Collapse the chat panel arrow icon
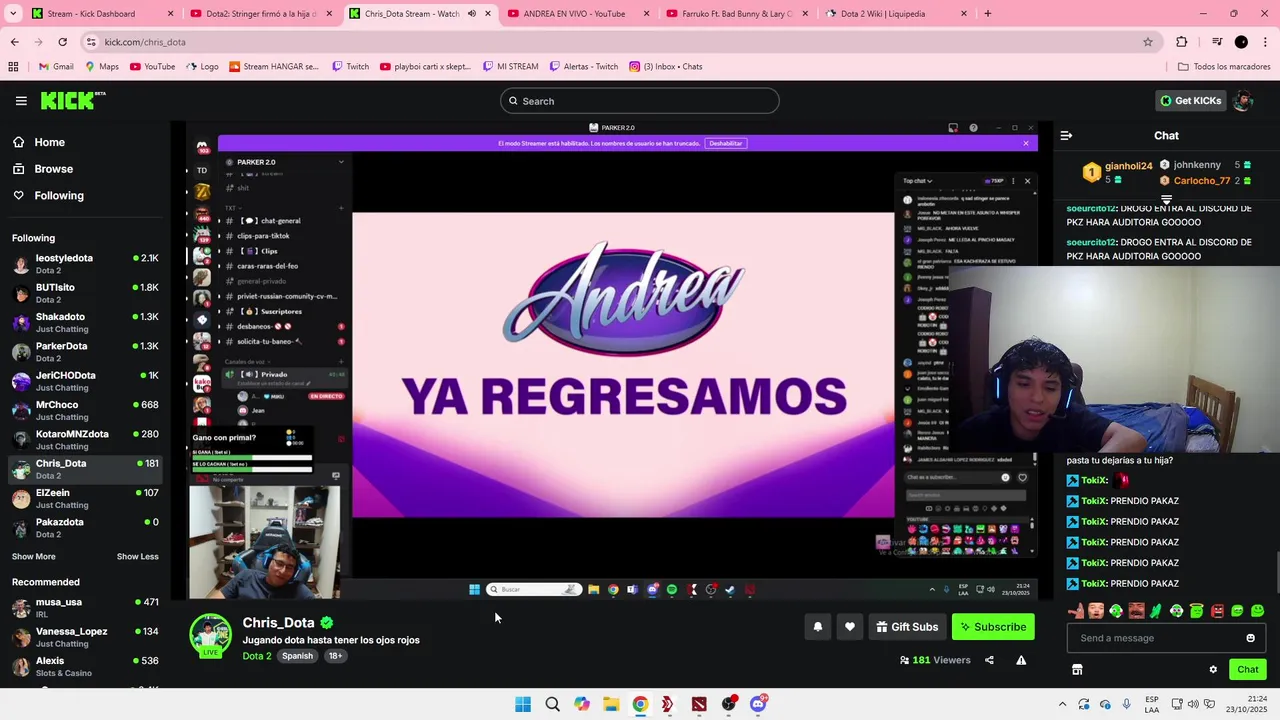This screenshot has width=1280, height=720. click(x=1066, y=136)
